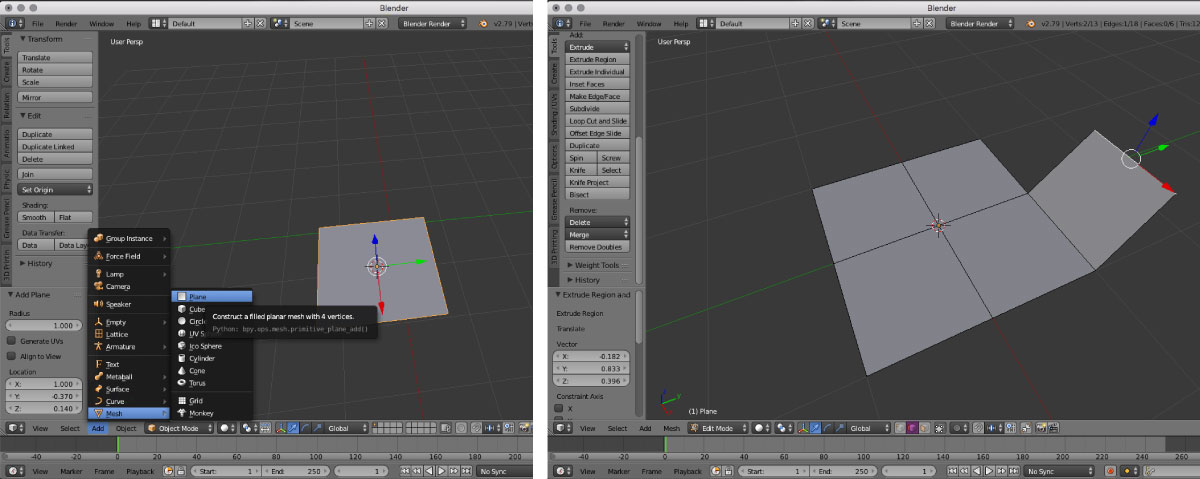Click Inset Faces in the right window
The image size is (1200, 479).
(598, 84)
